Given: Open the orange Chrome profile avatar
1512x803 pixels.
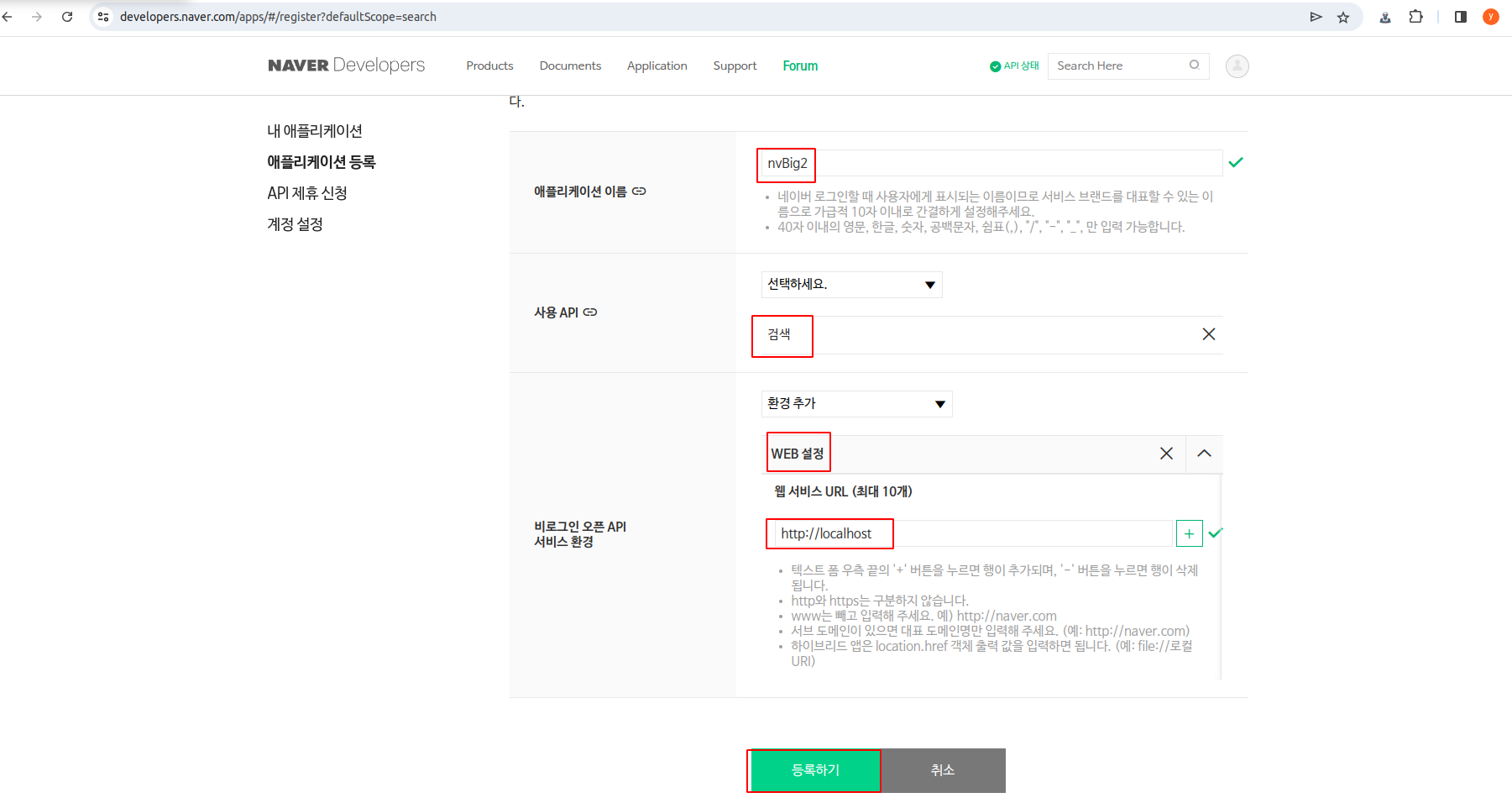Looking at the screenshot, I should tap(1491, 17).
